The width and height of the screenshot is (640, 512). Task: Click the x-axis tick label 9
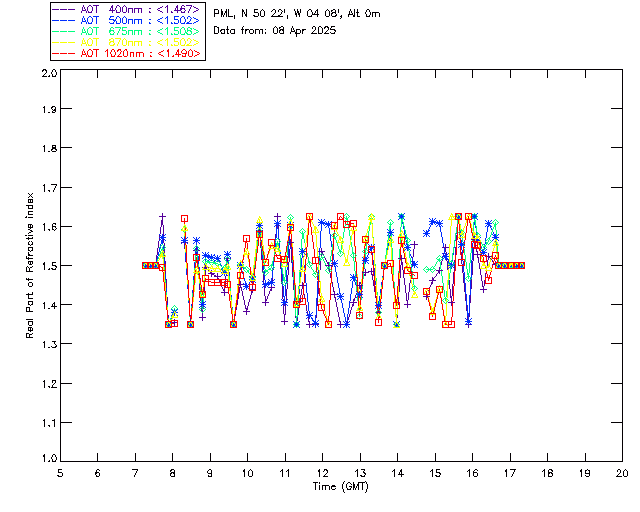(x=210, y=473)
